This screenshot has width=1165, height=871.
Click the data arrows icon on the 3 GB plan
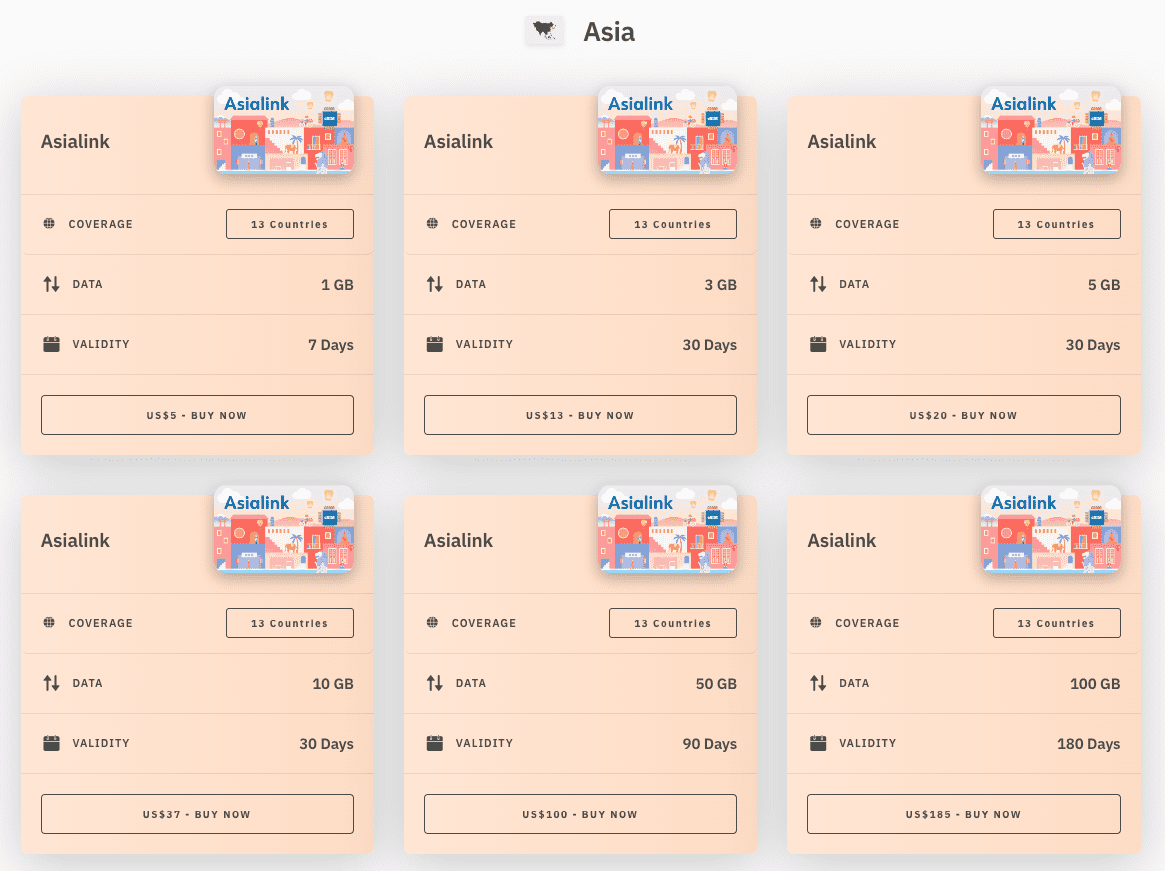click(x=435, y=284)
